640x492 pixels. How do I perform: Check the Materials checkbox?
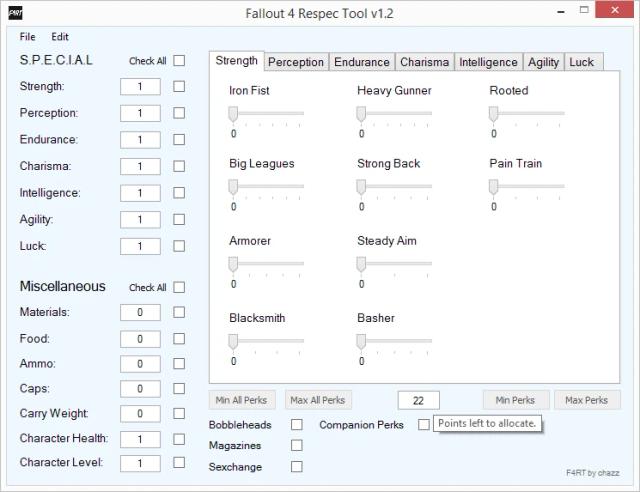coord(179,312)
